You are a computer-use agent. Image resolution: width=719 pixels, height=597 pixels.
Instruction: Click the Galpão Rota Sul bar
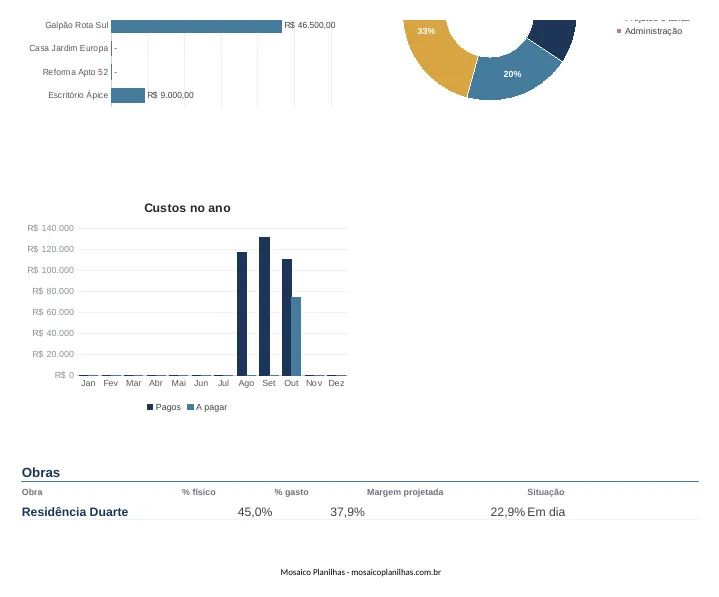click(x=196, y=26)
